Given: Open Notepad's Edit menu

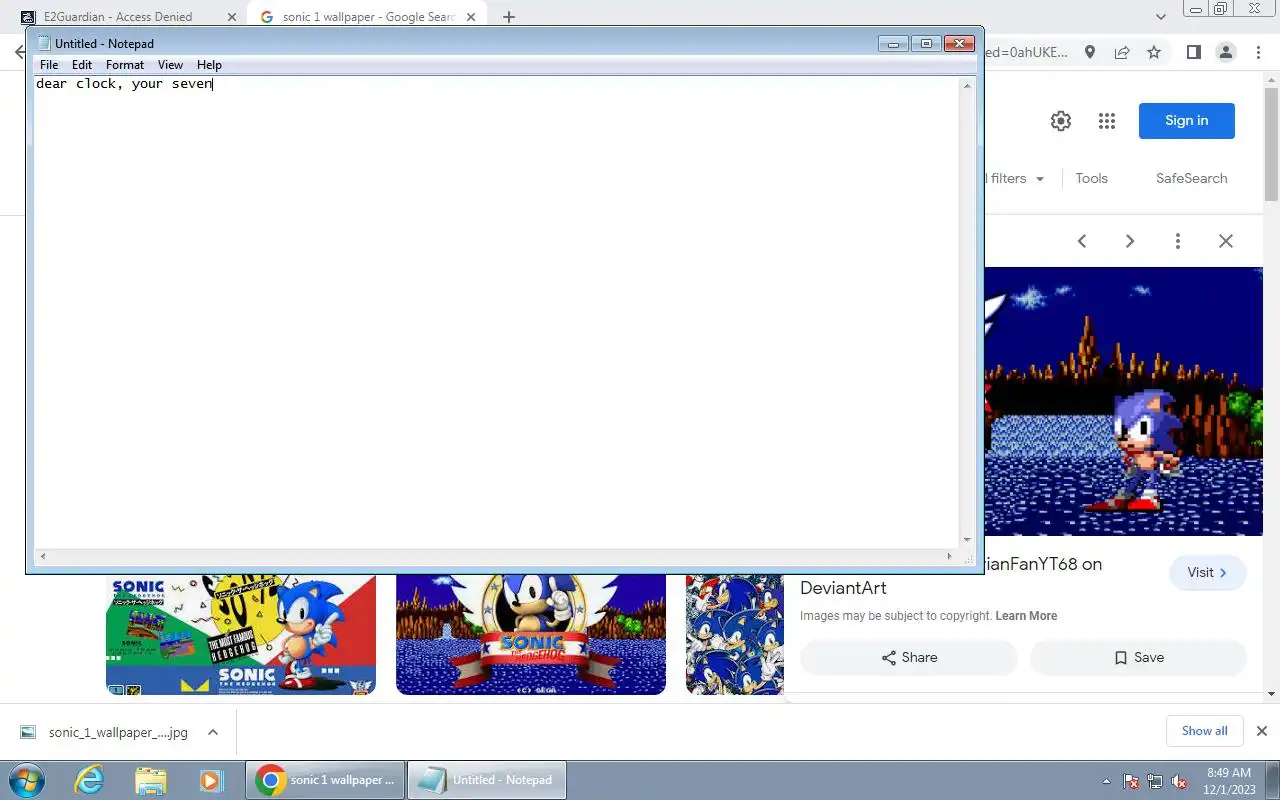Looking at the screenshot, I should tap(82, 65).
